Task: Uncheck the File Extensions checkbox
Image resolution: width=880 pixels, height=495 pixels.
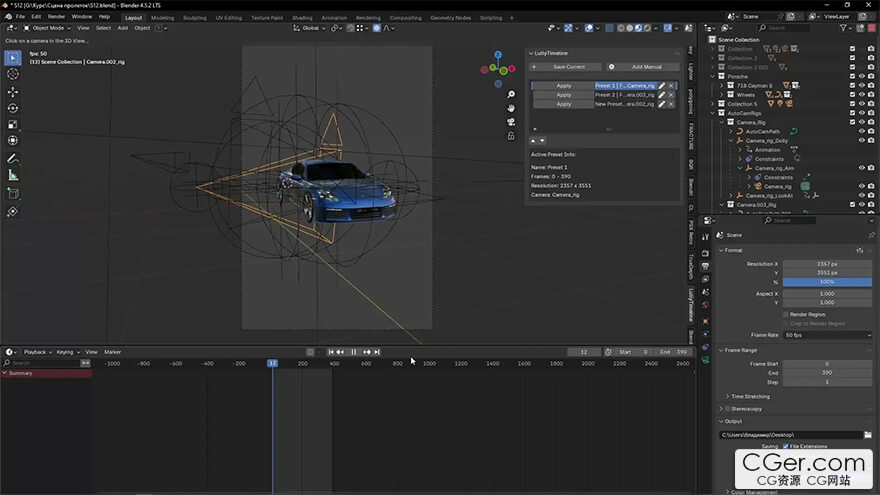Action: click(x=785, y=446)
